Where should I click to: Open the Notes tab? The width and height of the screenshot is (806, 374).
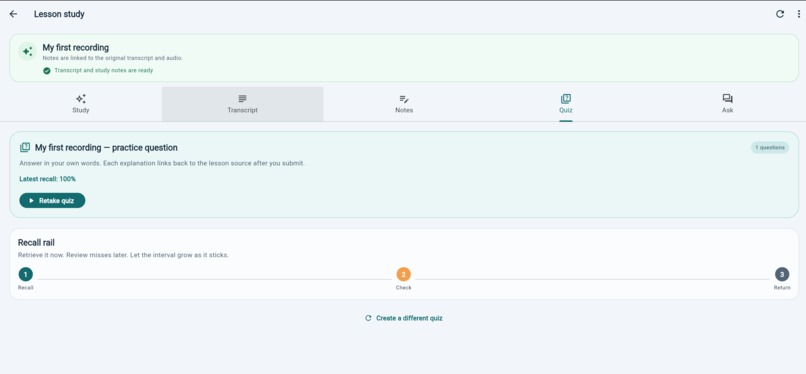click(404, 104)
